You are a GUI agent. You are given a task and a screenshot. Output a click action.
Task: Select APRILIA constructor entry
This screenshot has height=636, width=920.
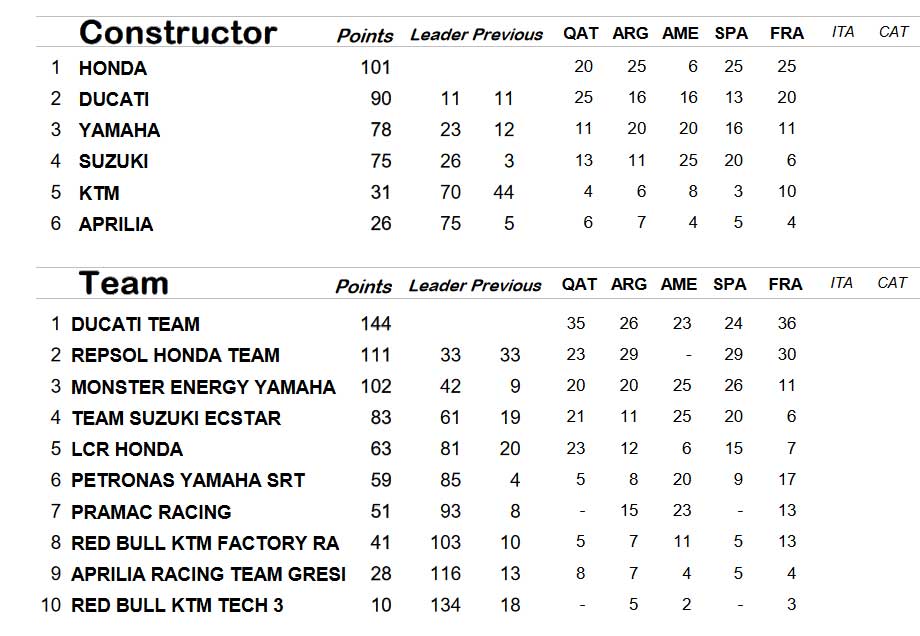(x=116, y=224)
